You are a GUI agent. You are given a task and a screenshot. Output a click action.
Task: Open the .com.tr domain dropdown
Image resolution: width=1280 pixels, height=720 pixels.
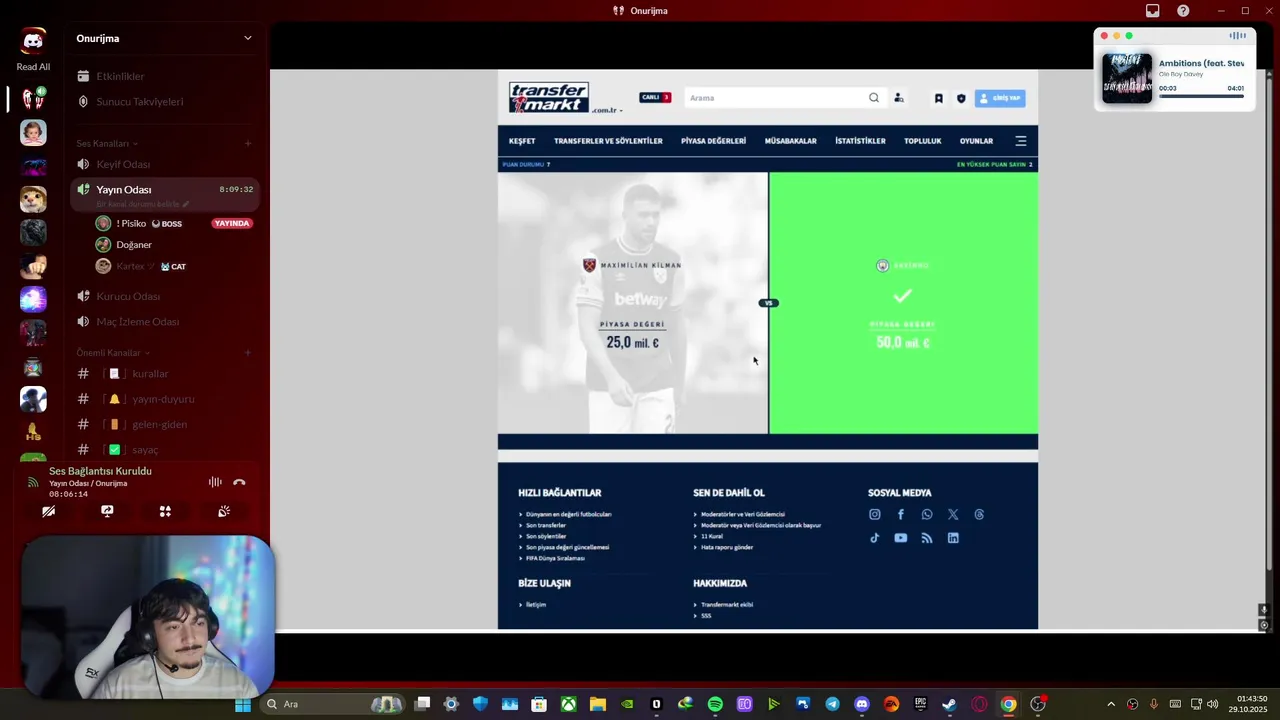[607, 110]
